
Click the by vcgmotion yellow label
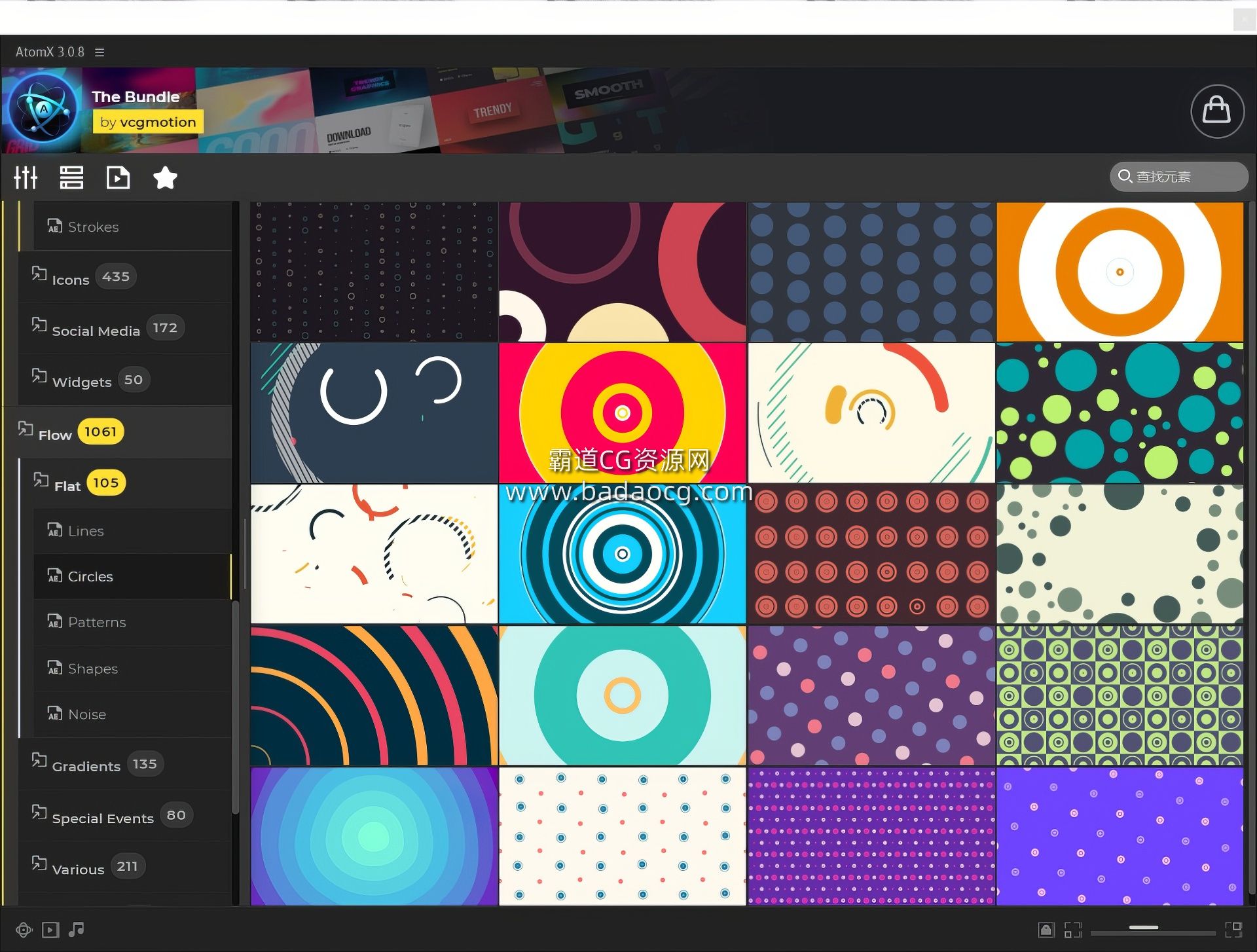(x=148, y=122)
